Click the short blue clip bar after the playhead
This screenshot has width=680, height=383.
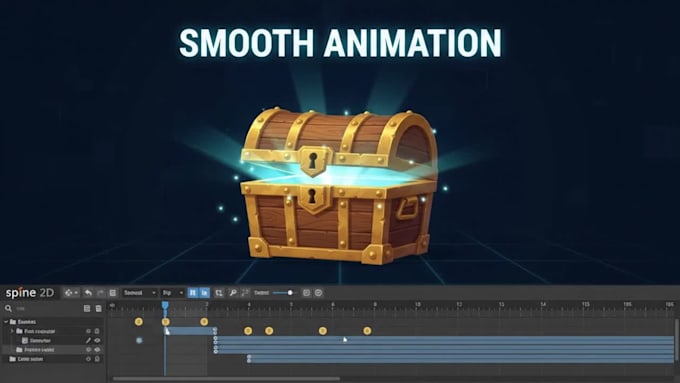coord(190,331)
